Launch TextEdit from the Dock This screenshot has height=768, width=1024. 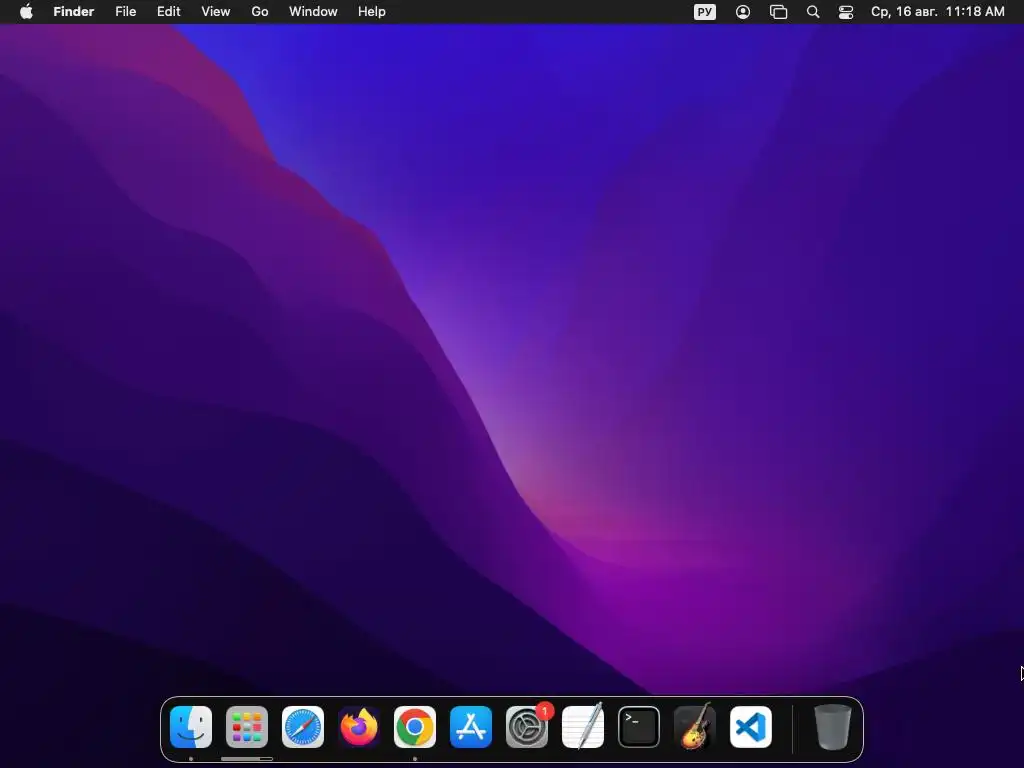(x=583, y=727)
